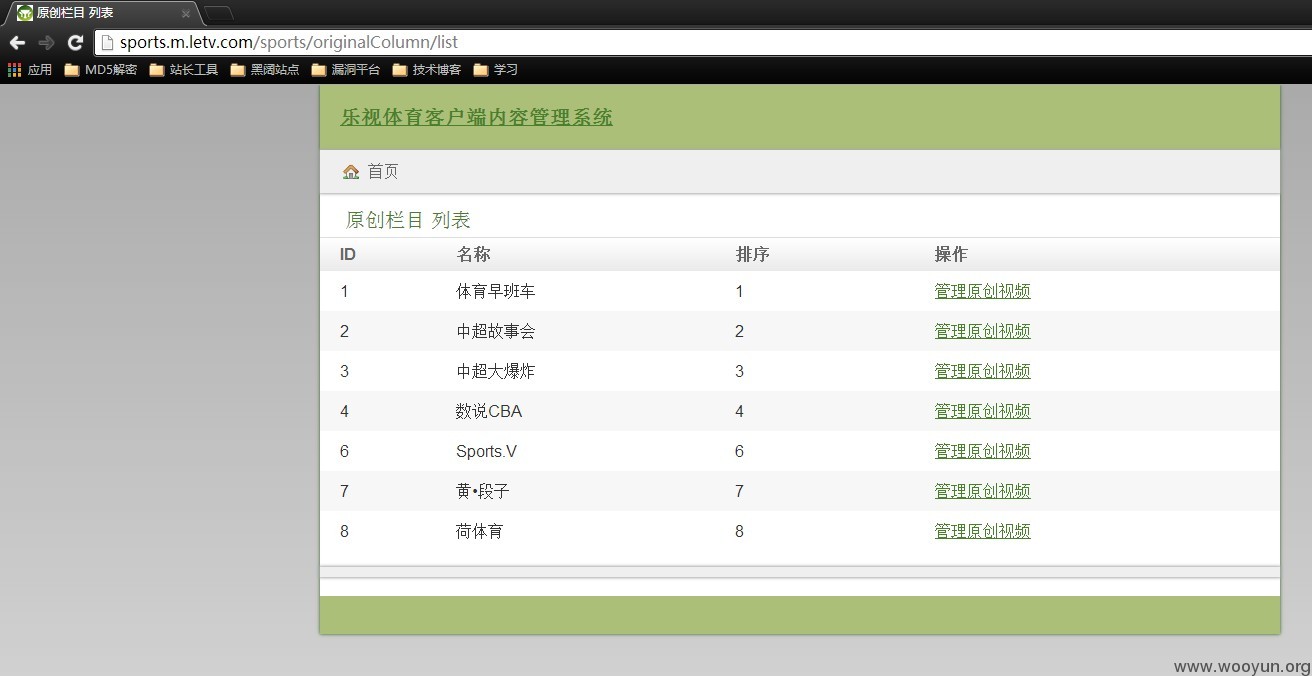The width and height of the screenshot is (1312, 676).
Task: Select the 体育早班车 name cell
Action: coord(496,291)
